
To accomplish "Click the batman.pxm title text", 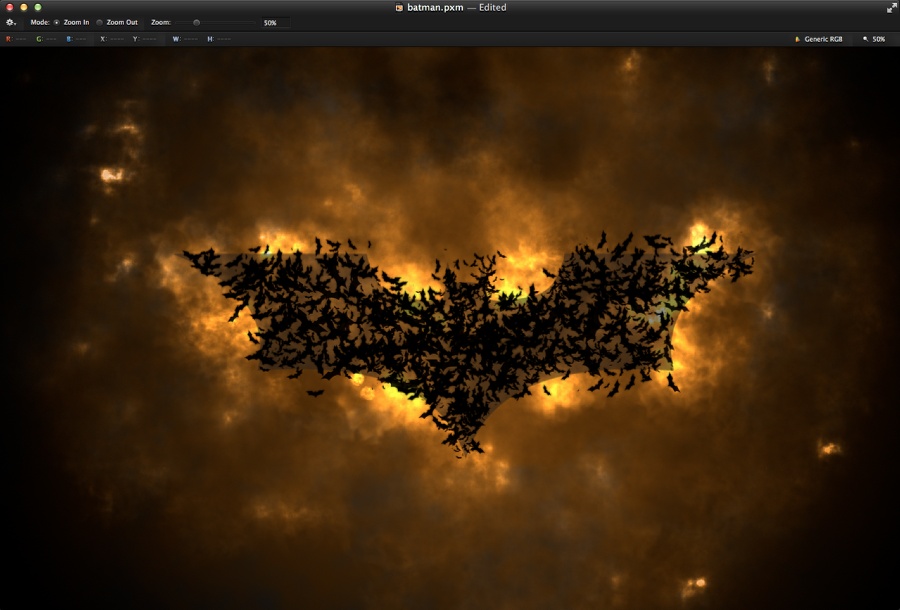I will 435,7.
